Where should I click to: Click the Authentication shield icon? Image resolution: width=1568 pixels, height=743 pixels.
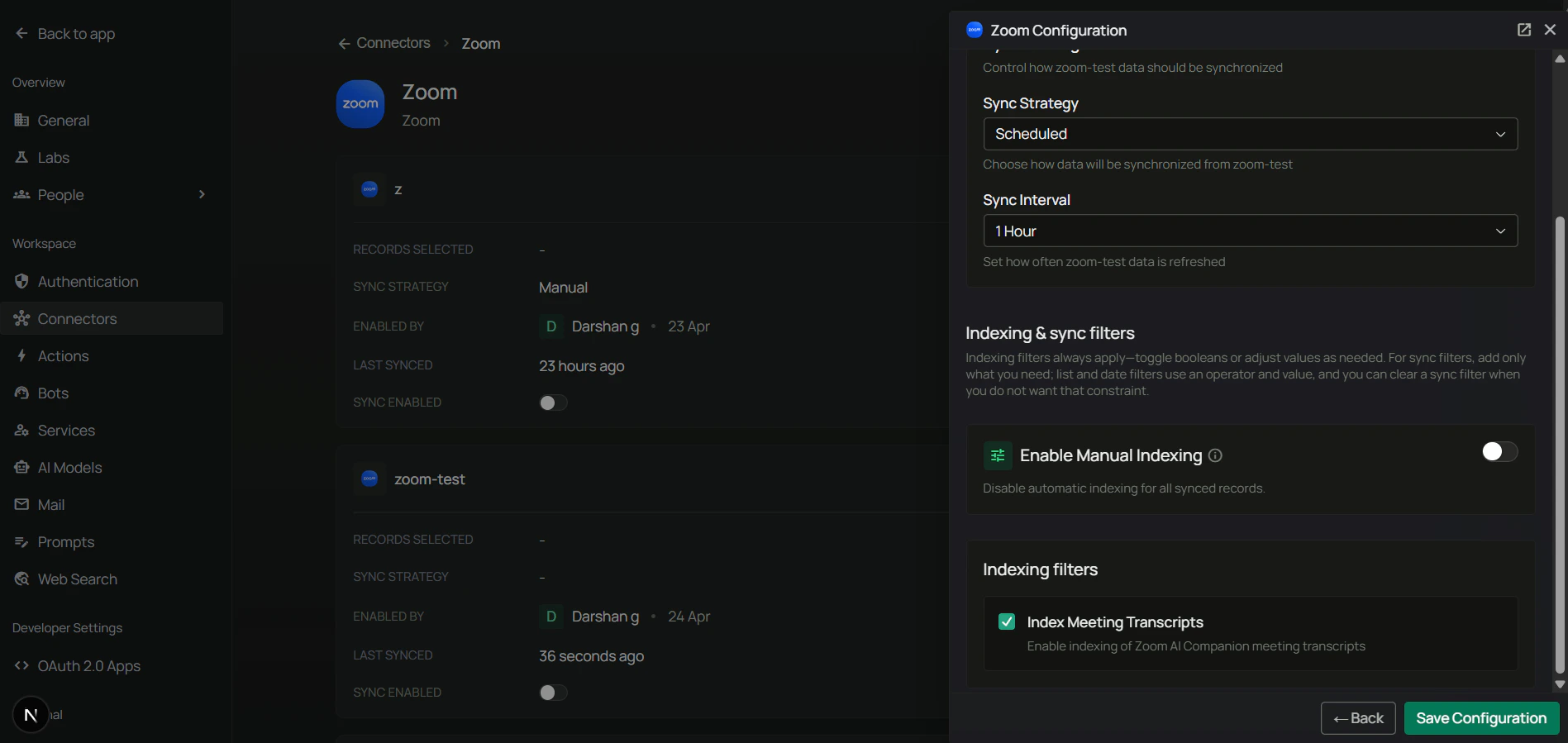[x=21, y=281]
